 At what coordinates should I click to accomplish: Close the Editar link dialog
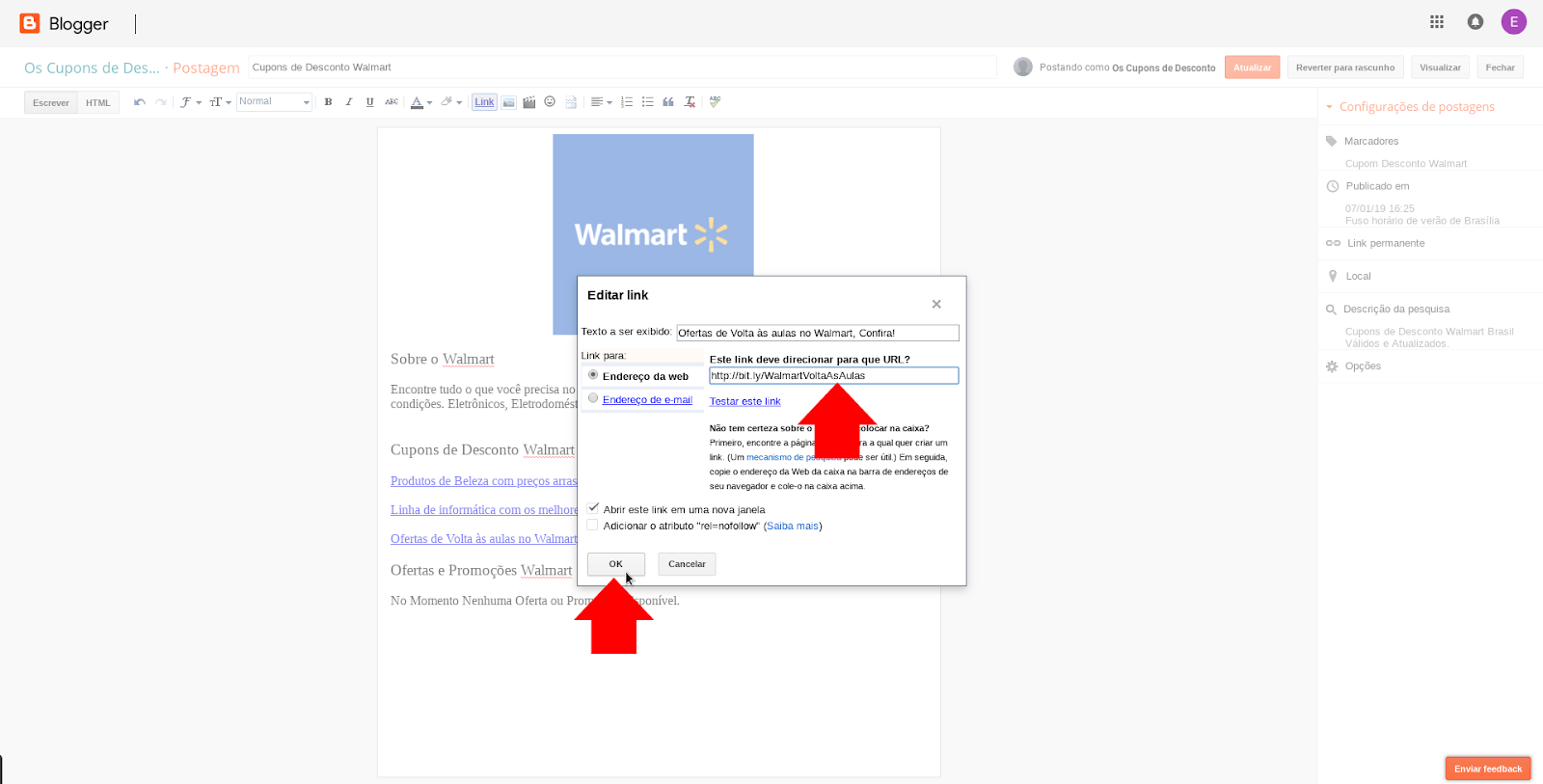point(936,304)
